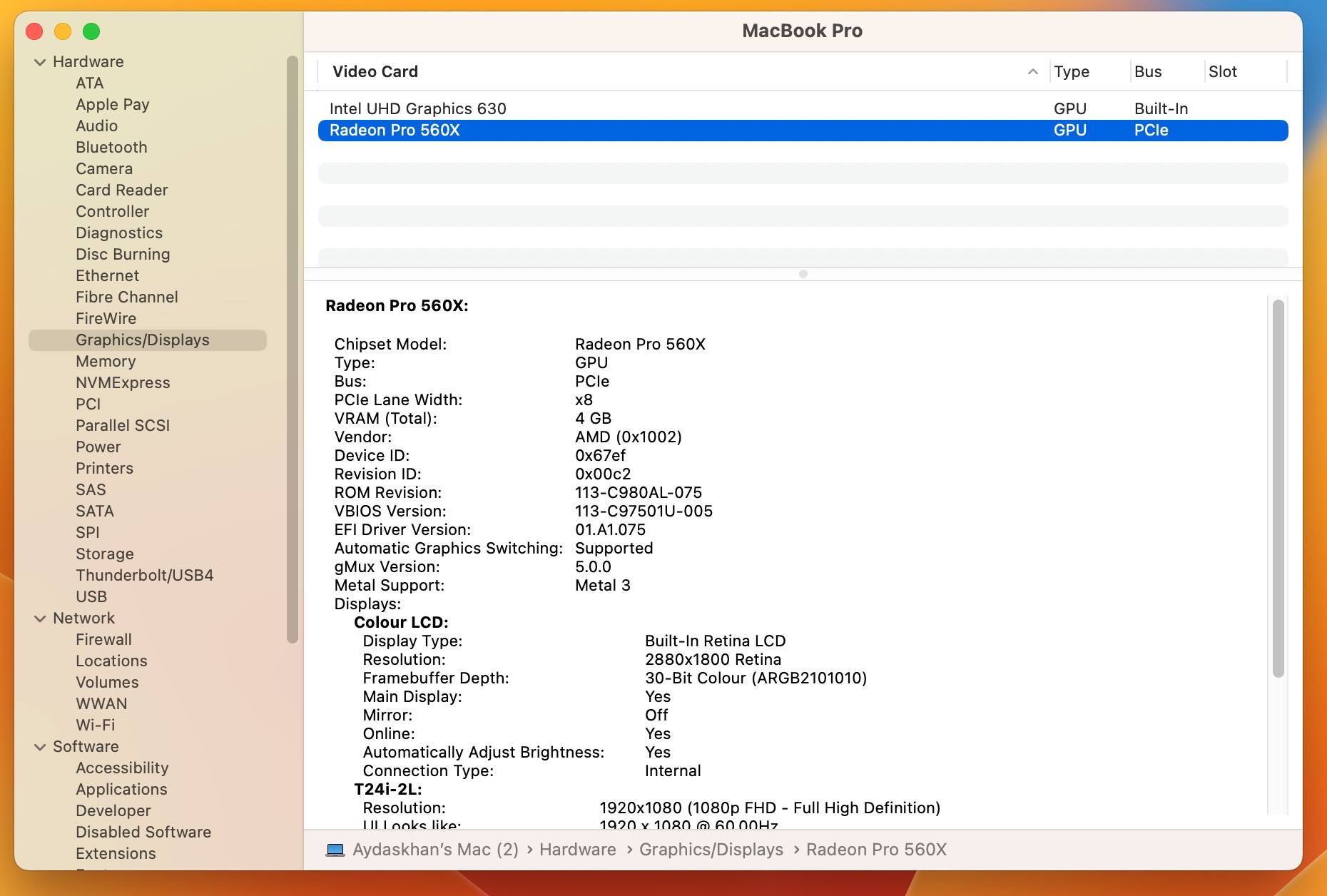
Task: Collapse the Hardware section
Action: pos(40,62)
